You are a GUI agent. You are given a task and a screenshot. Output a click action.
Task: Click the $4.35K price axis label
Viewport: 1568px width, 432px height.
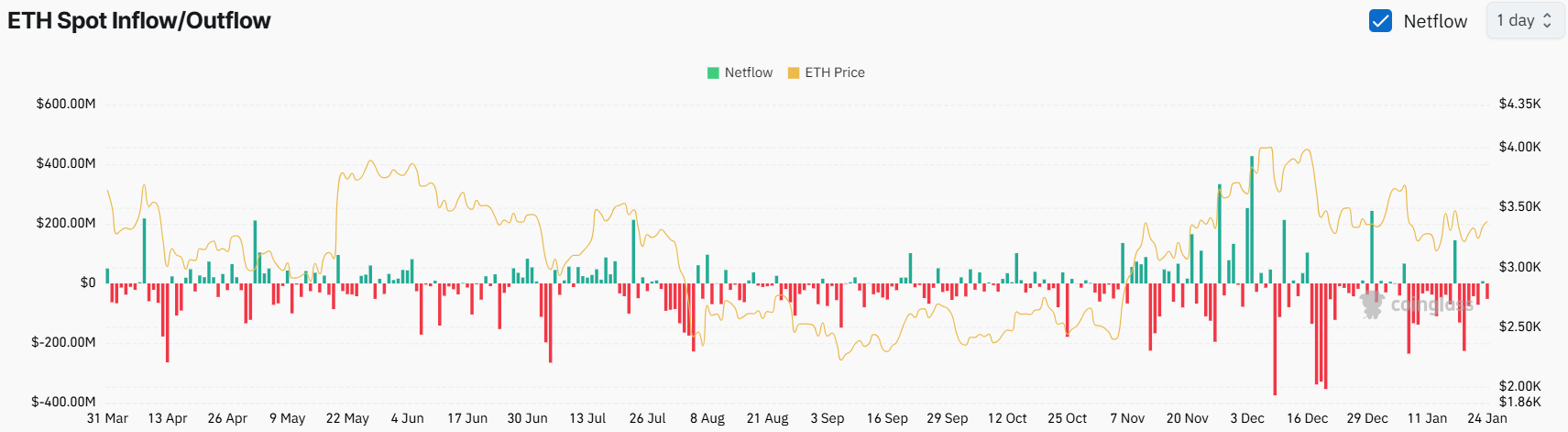tap(1519, 104)
